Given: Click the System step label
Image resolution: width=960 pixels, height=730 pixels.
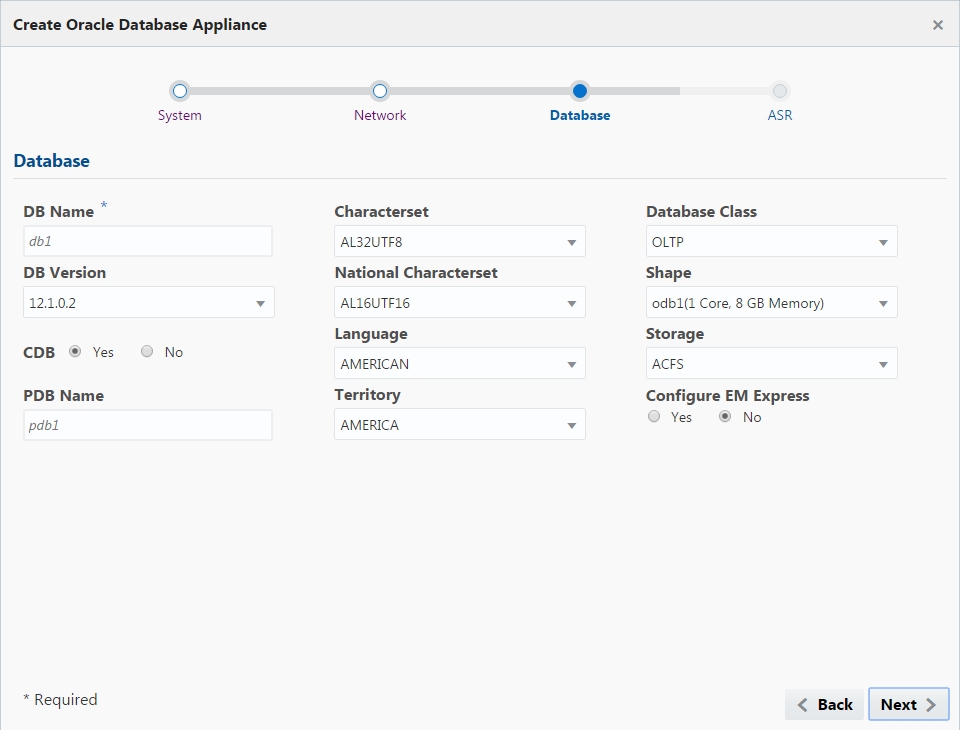Looking at the screenshot, I should click(x=179, y=115).
